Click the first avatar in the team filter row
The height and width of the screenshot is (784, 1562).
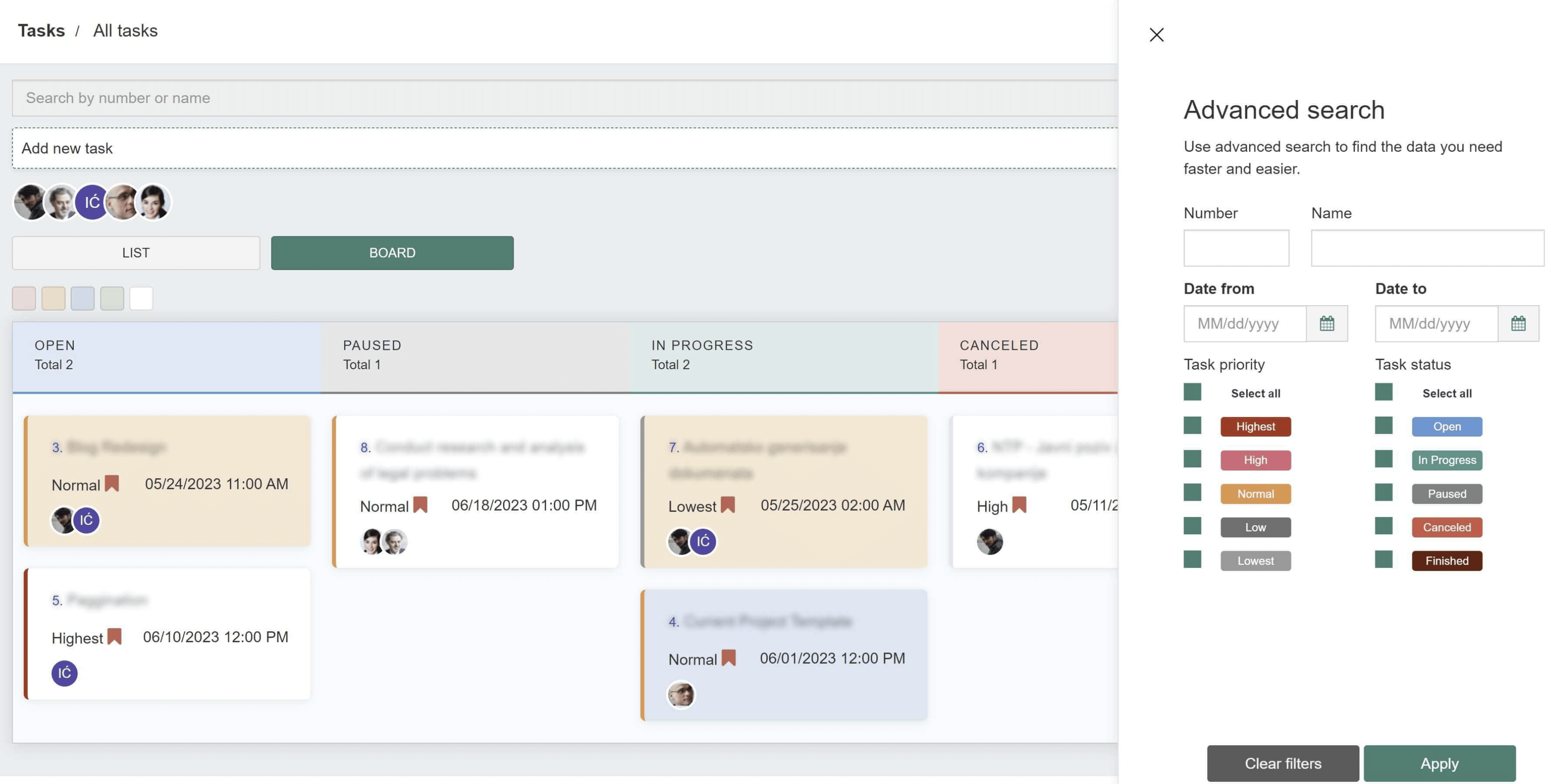click(x=30, y=202)
